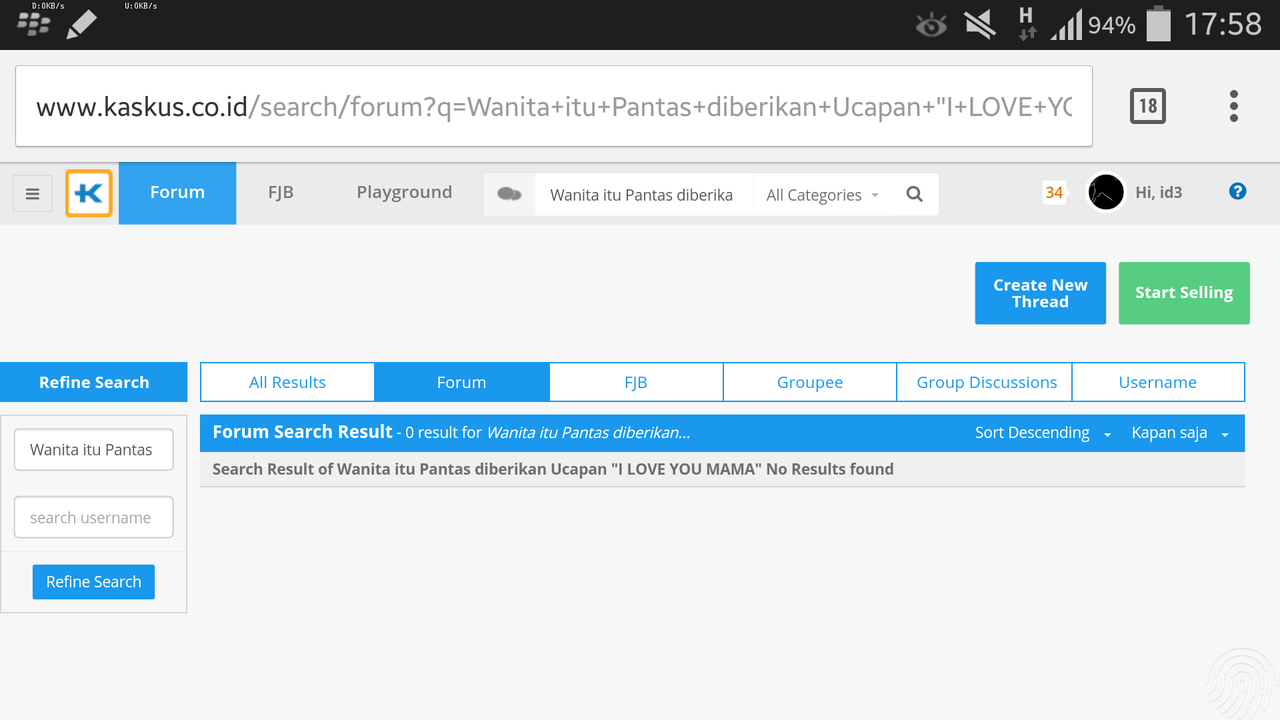Select the Groupee results tab
The image size is (1280, 720).
pos(810,382)
